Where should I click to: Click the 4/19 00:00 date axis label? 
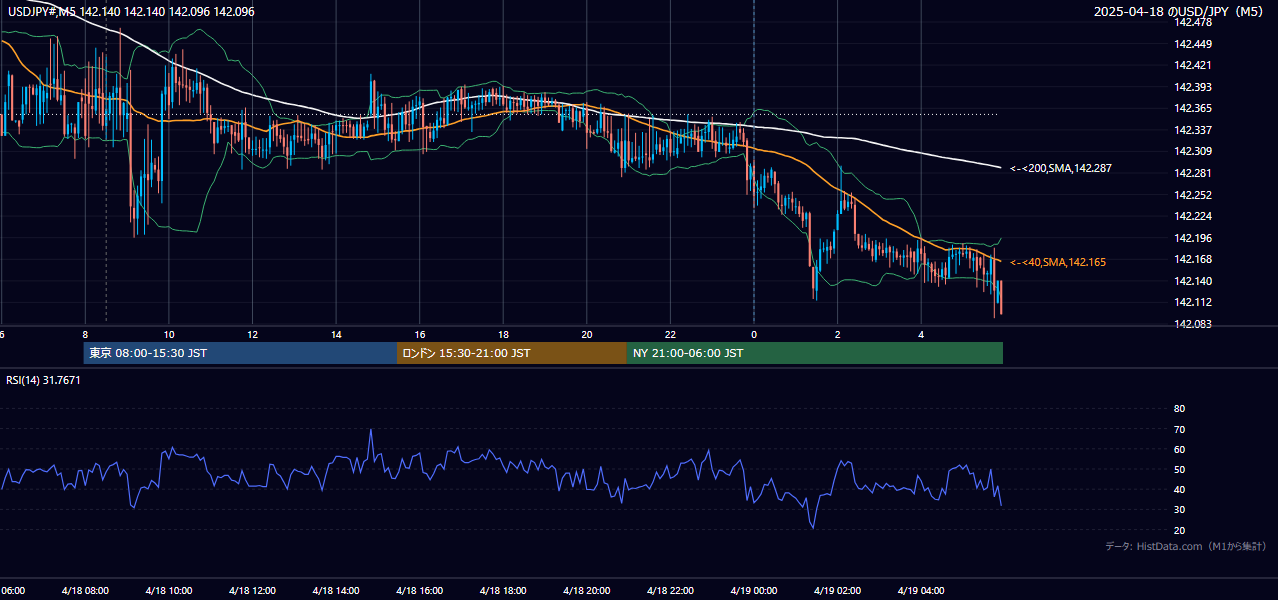click(x=753, y=590)
